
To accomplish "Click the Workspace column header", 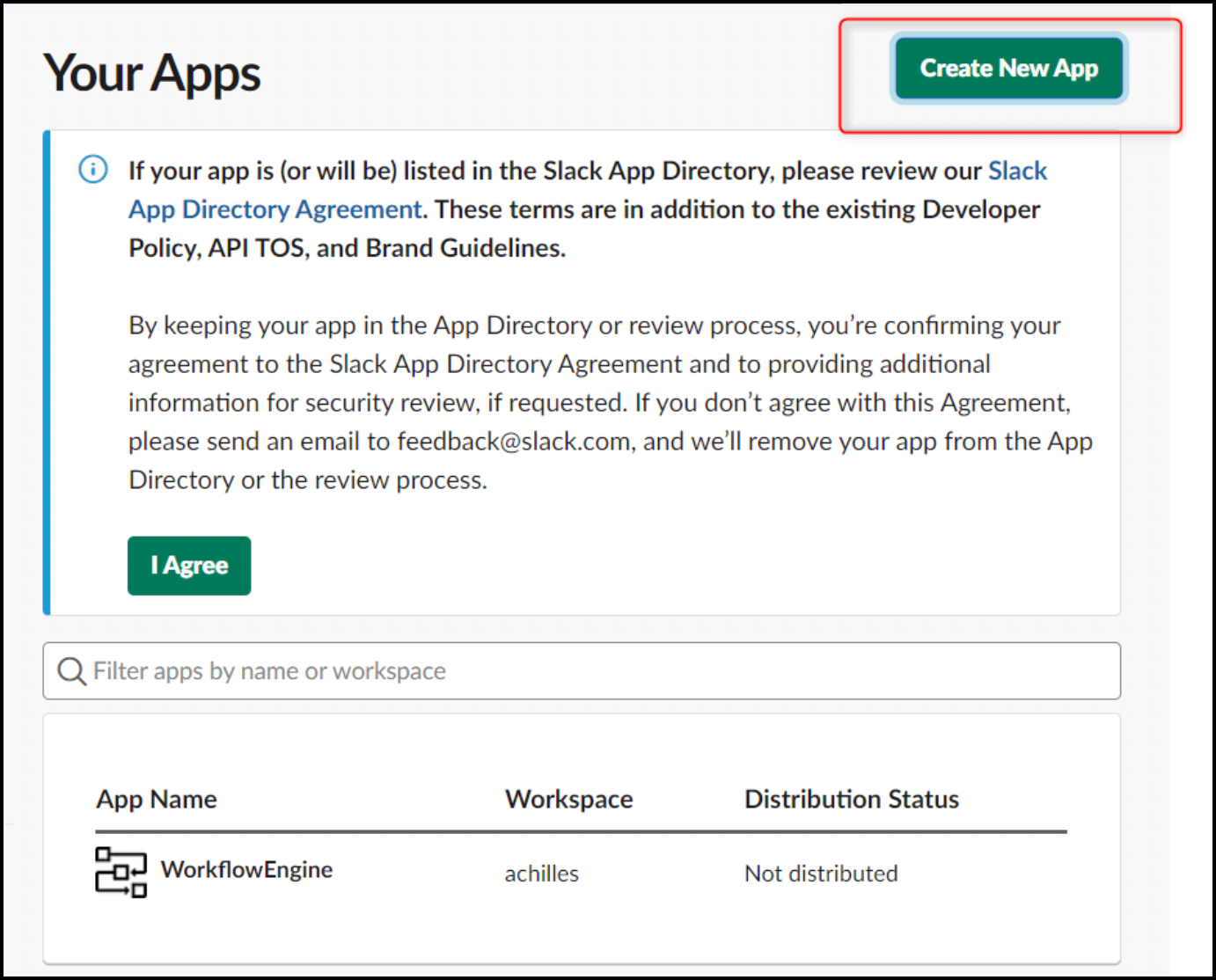I will coord(568,799).
